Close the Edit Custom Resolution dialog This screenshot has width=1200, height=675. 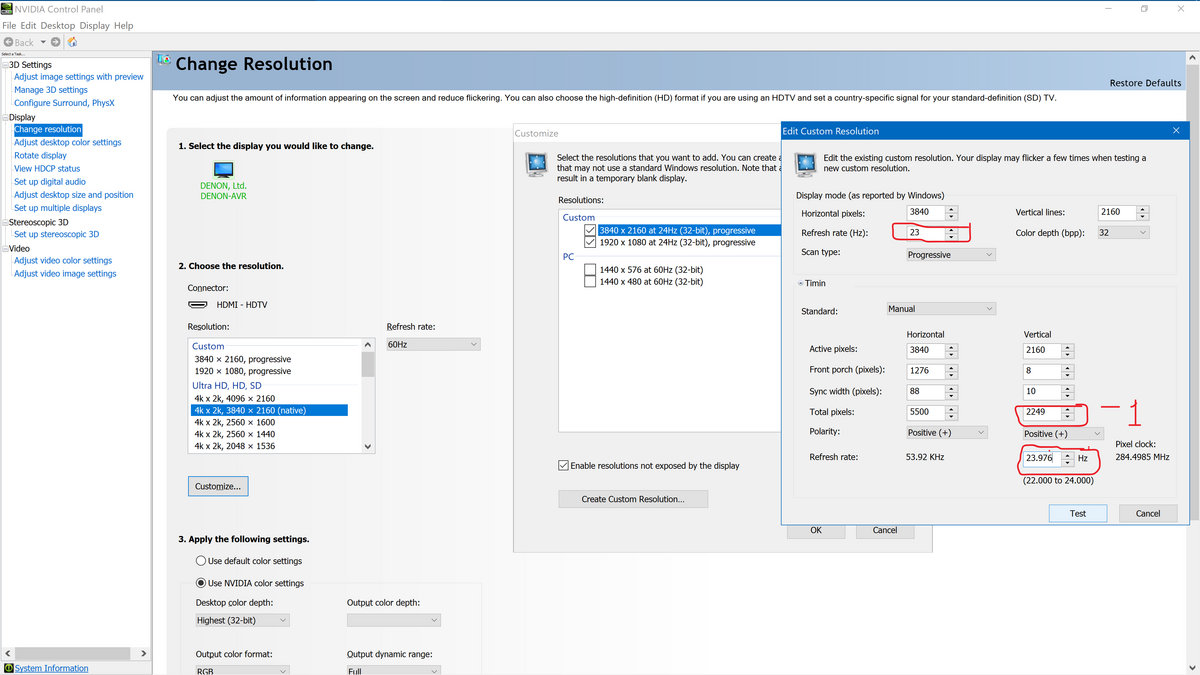click(x=1175, y=131)
